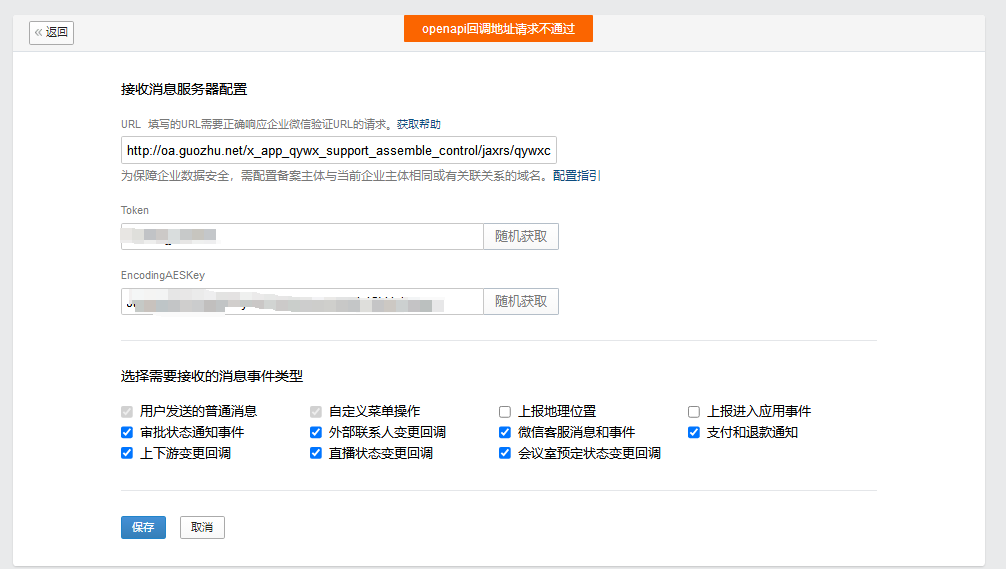The image size is (1006, 569).
Task: Open the 配置指引 guide link
Action: click(x=577, y=176)
